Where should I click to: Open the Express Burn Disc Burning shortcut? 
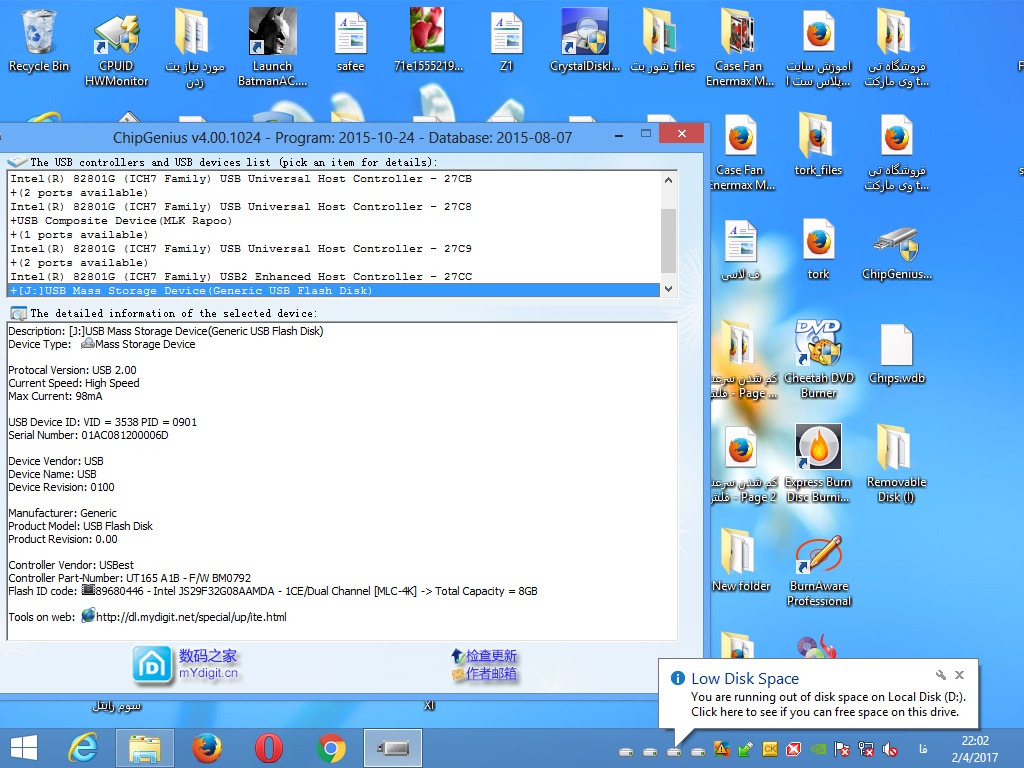[818, 462]
